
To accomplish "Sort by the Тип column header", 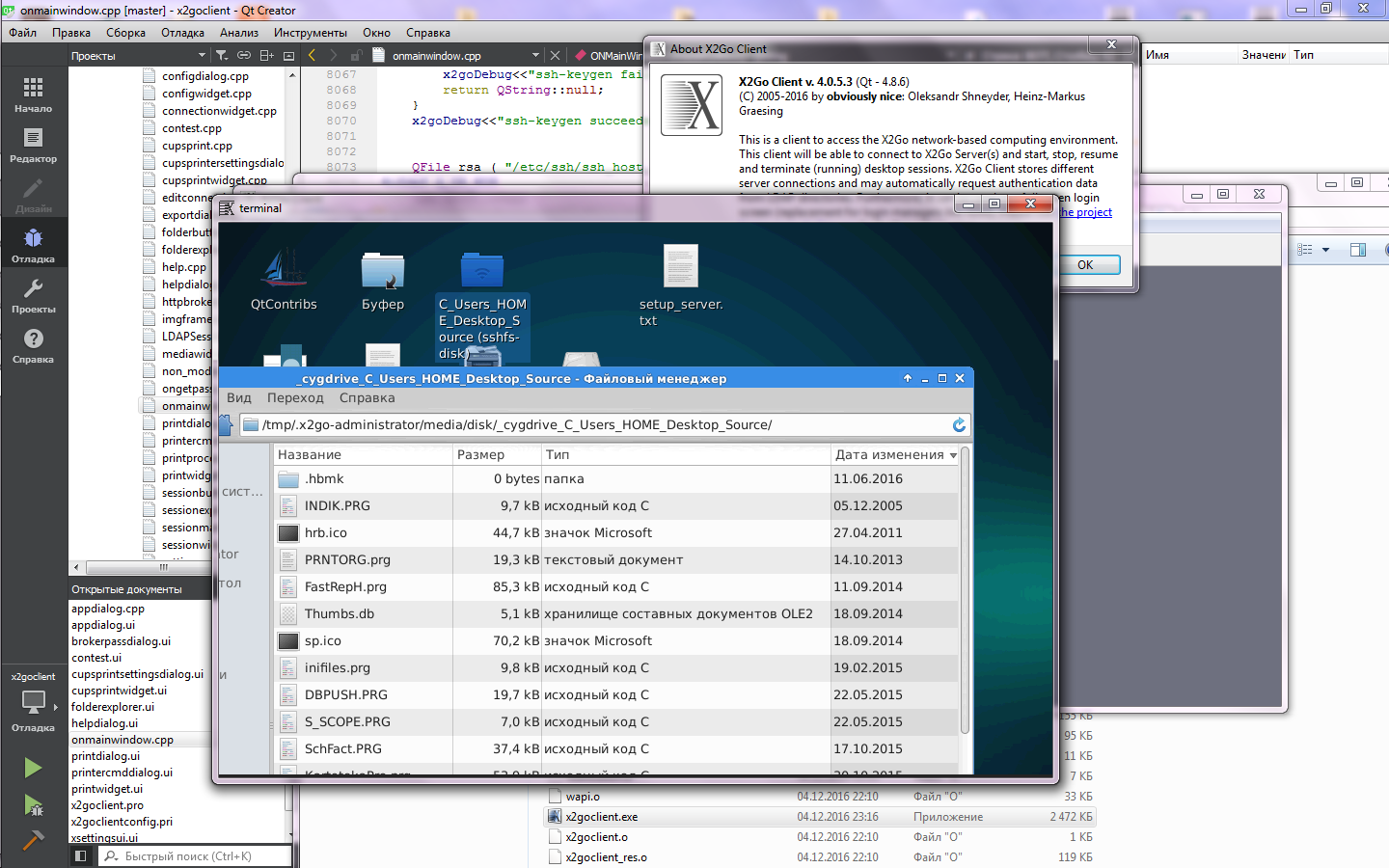I will [686, 454].
